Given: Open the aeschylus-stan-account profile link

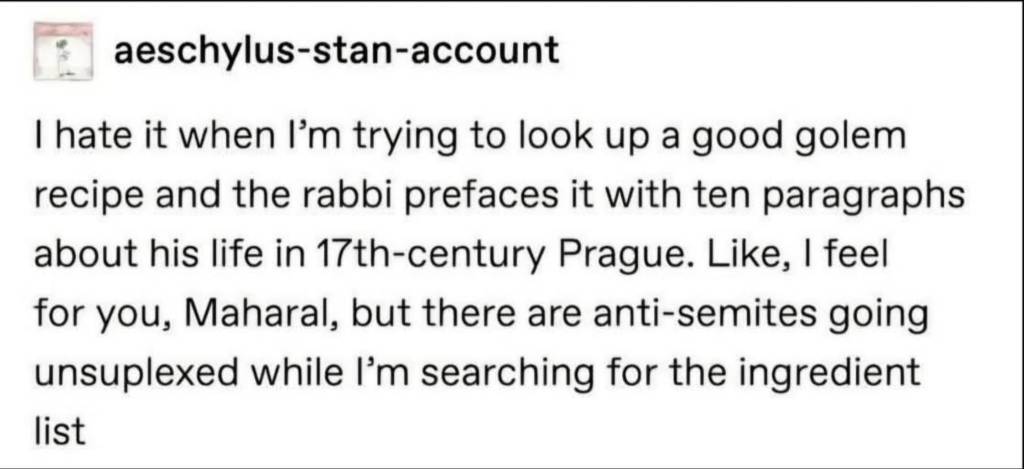Looking at the screenshot, I should tap(336, 51).
